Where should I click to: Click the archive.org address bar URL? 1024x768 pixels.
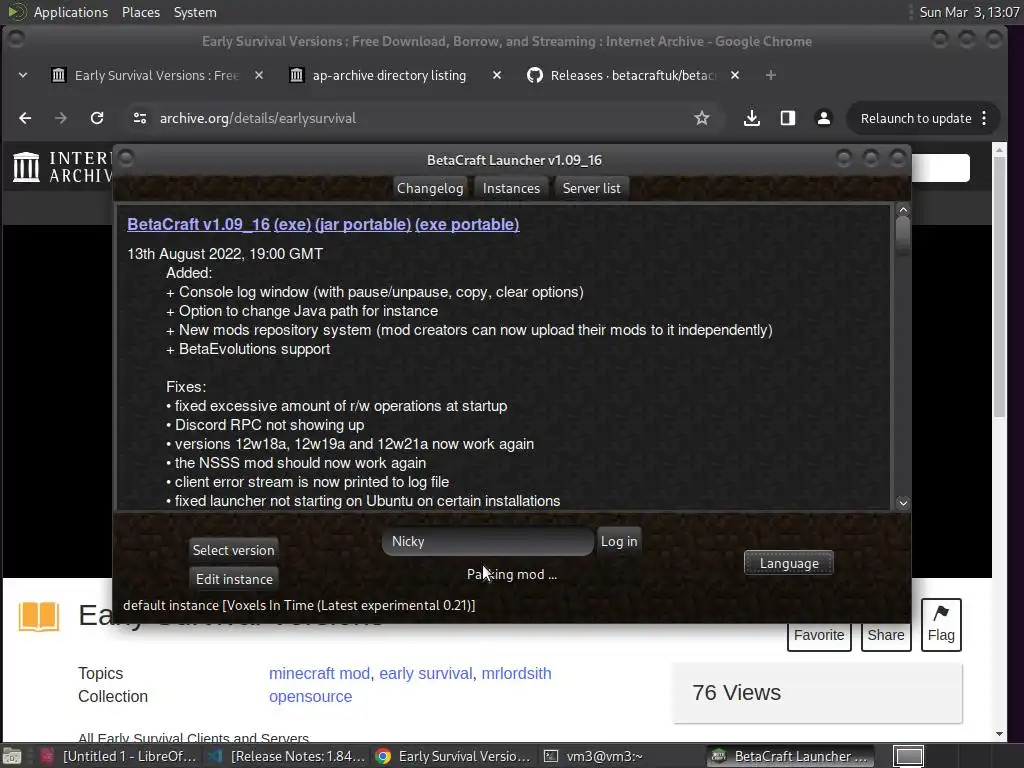pyautogui.click(x=258, y=118)
